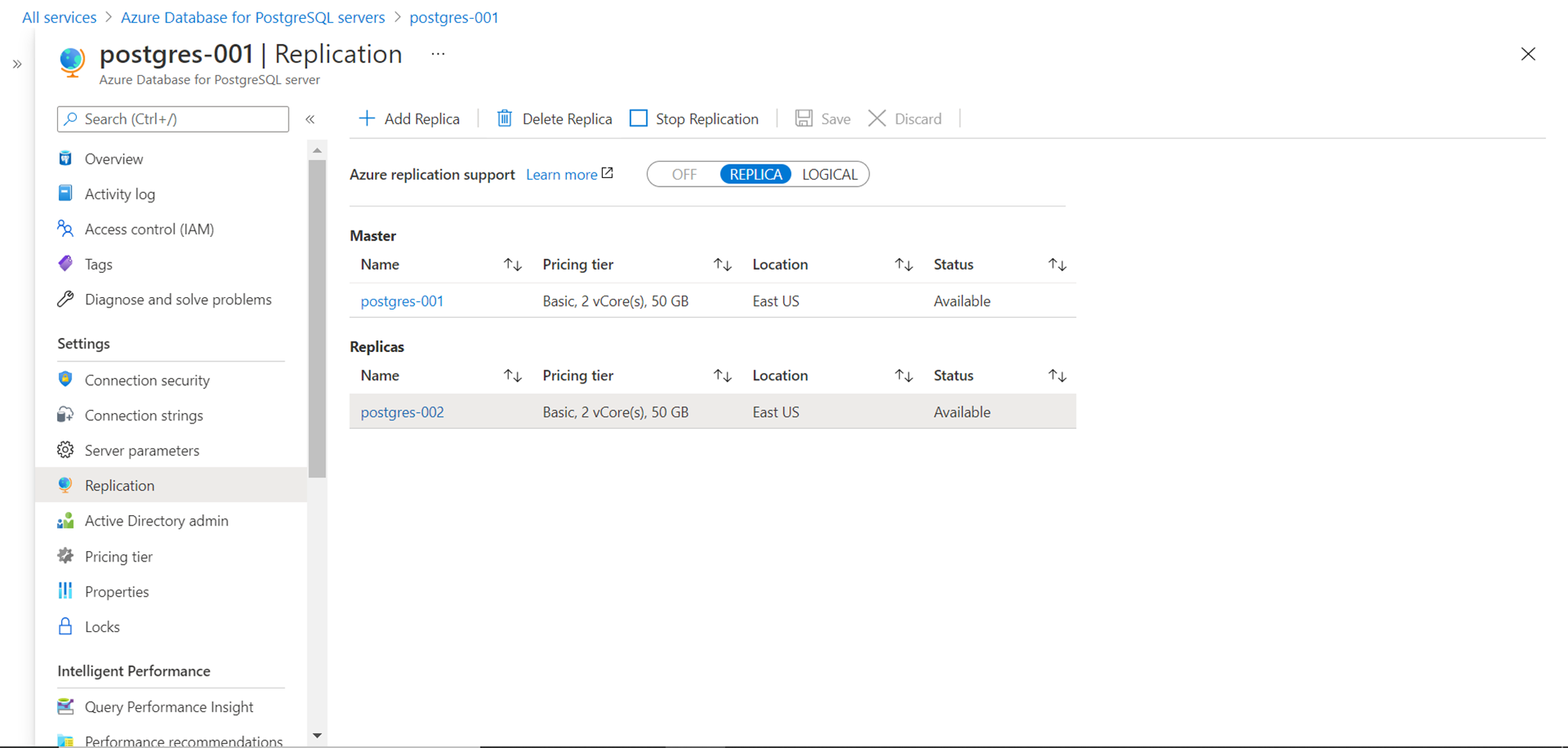Screen dimensions: 1568x748
Task: Click the postgres-001 server globe icon in header
Action: pos(71,62)
